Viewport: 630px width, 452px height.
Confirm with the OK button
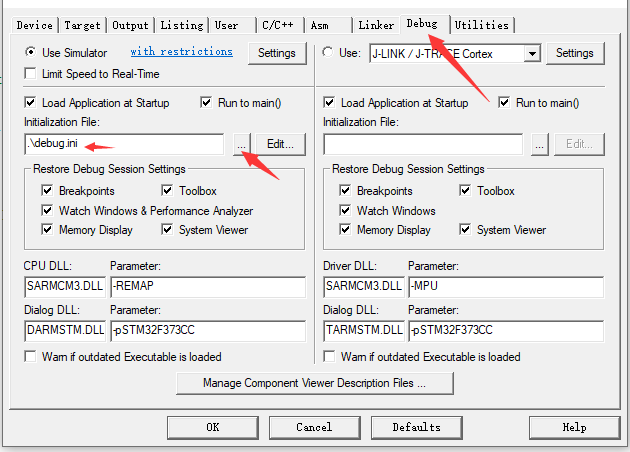pos(213,427)
